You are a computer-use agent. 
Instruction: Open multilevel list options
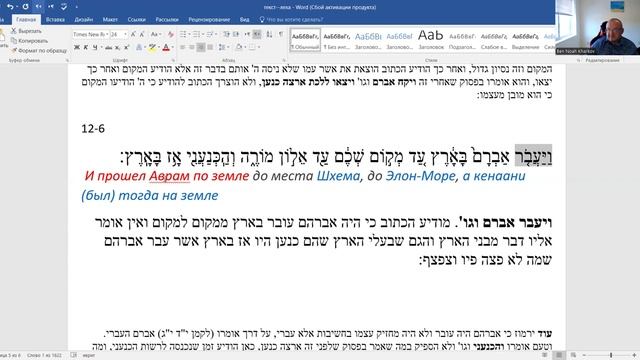(210, 34)
